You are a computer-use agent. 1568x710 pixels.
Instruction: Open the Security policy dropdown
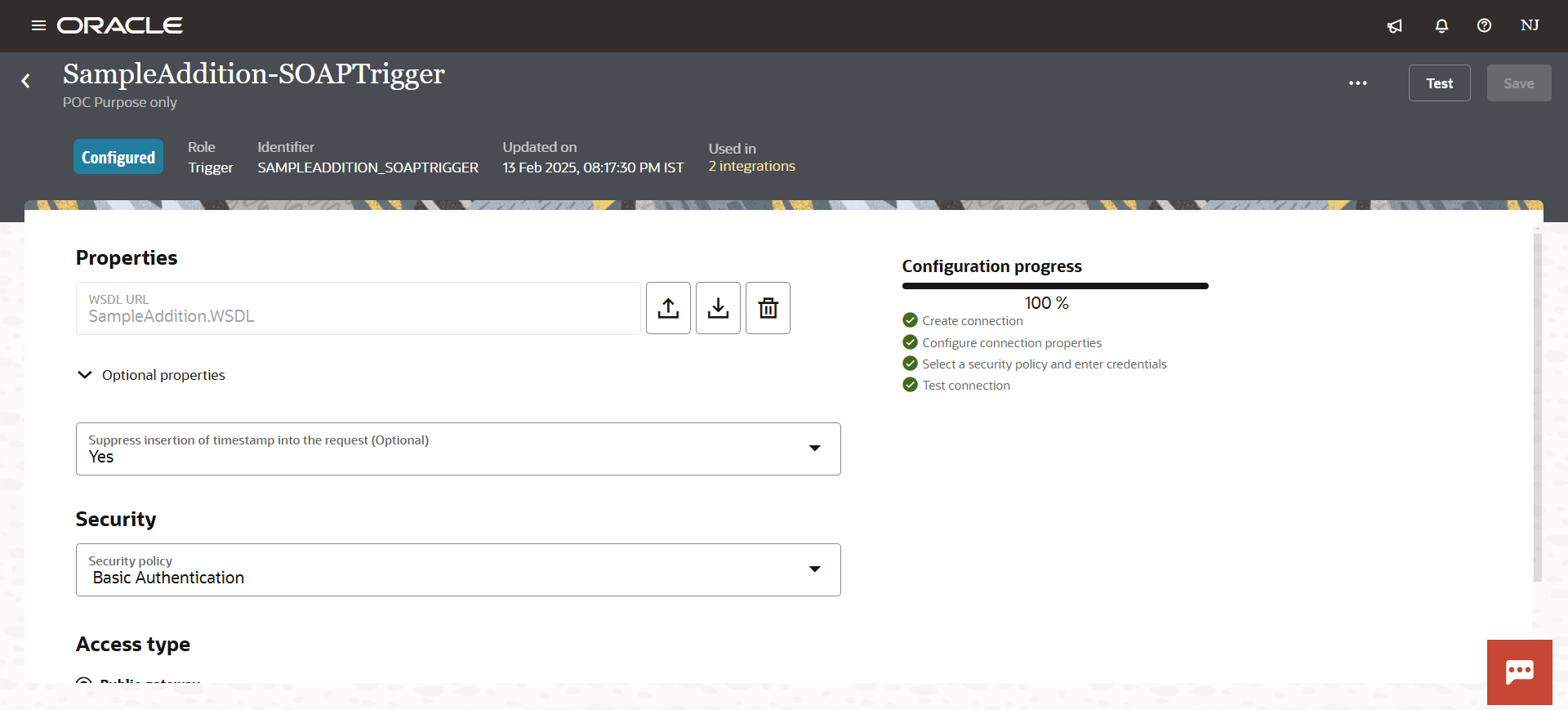click(458, 569)
